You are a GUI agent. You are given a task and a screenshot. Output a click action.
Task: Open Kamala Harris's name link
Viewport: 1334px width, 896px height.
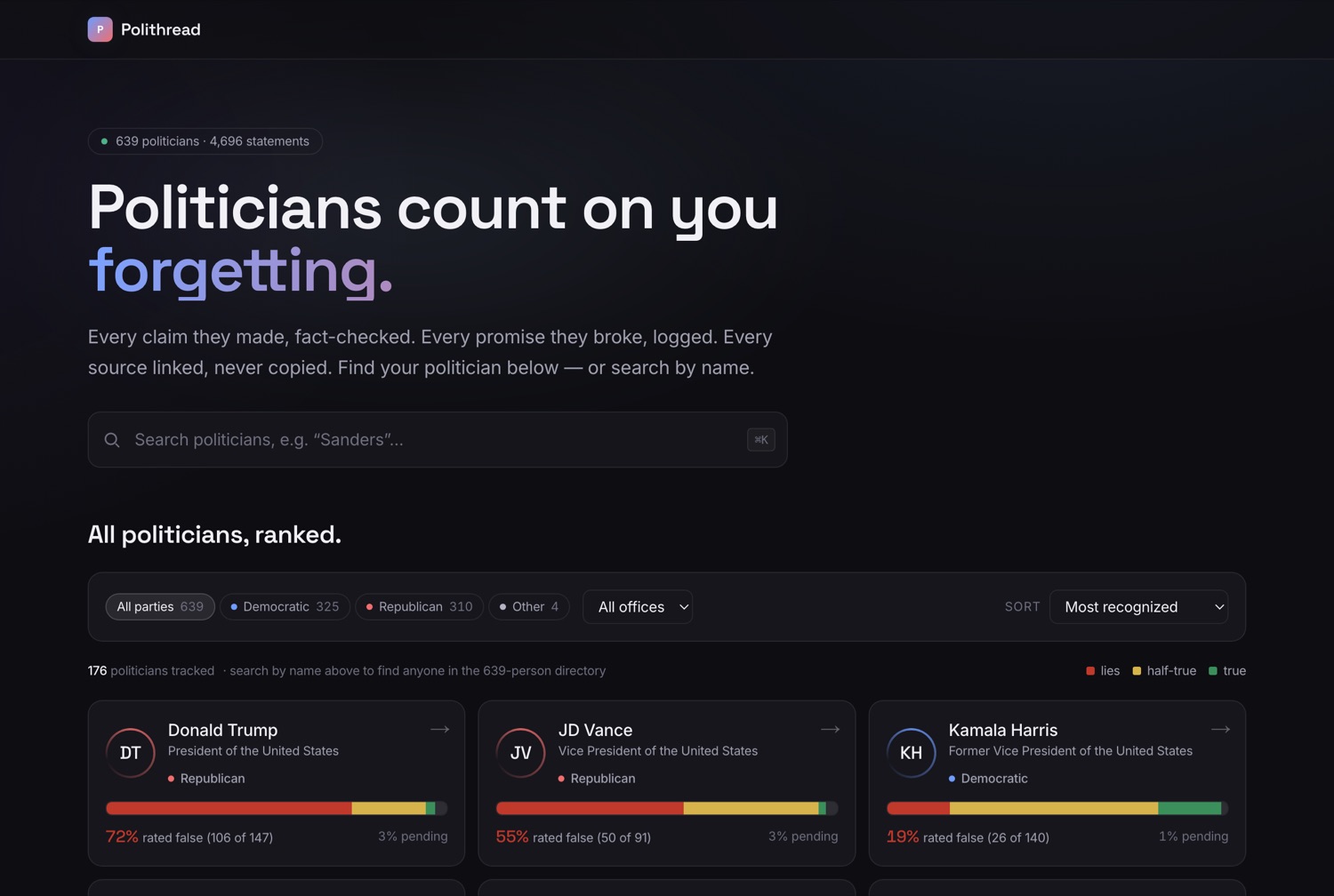click(1003, 730)
